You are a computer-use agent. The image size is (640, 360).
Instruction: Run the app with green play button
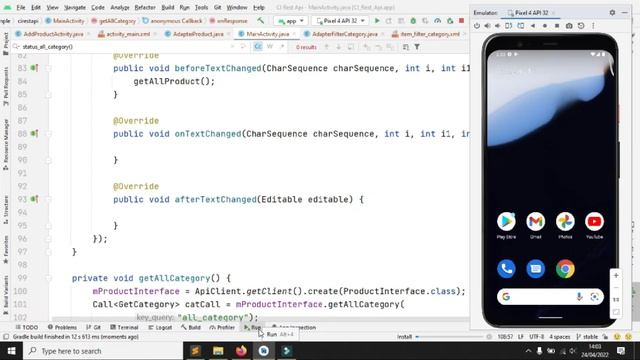(377, 20)
